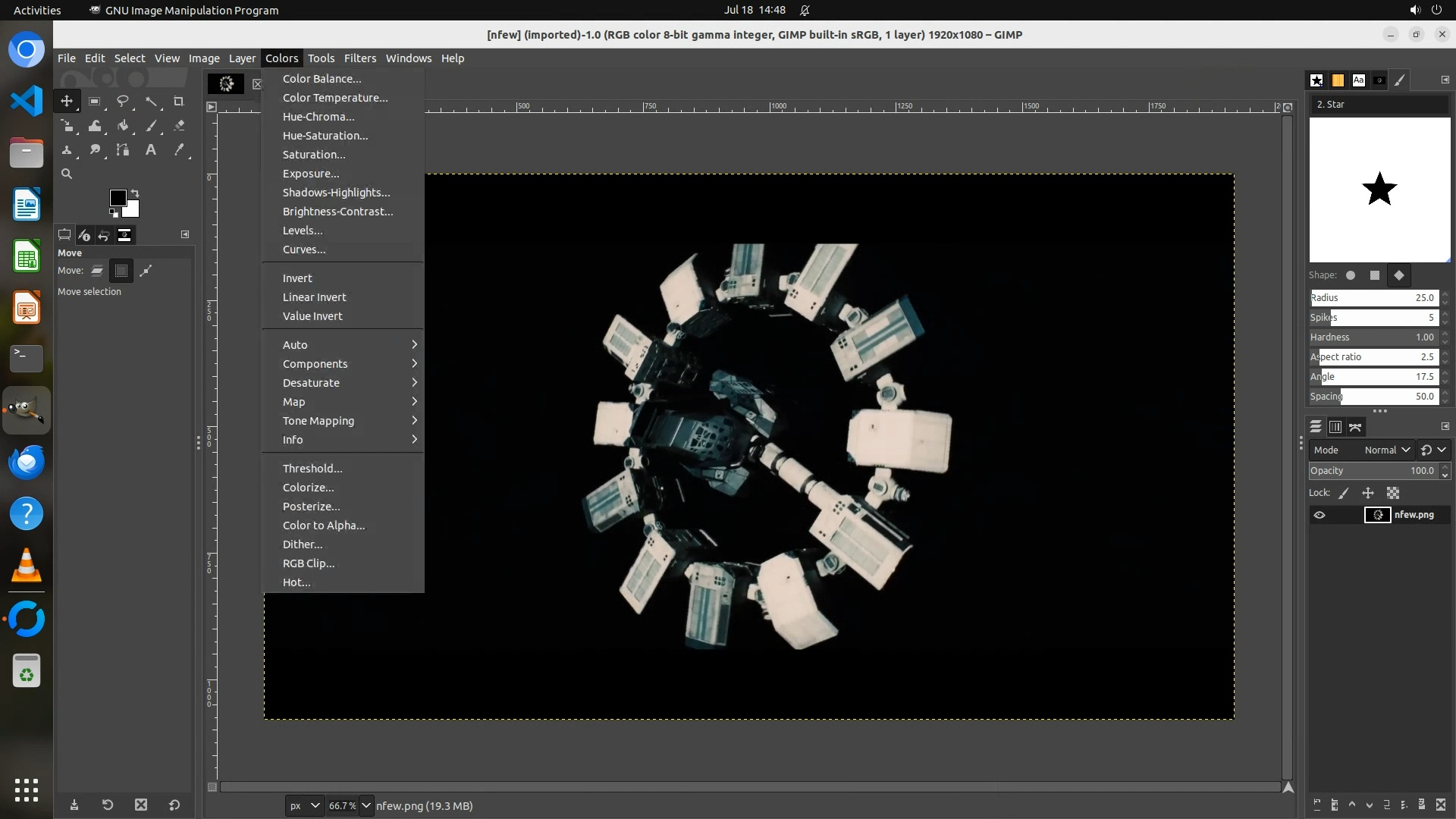This screenshot has height=819, width=1456.
Task: Pick the Eraser tool
Action: coord(179,126)
